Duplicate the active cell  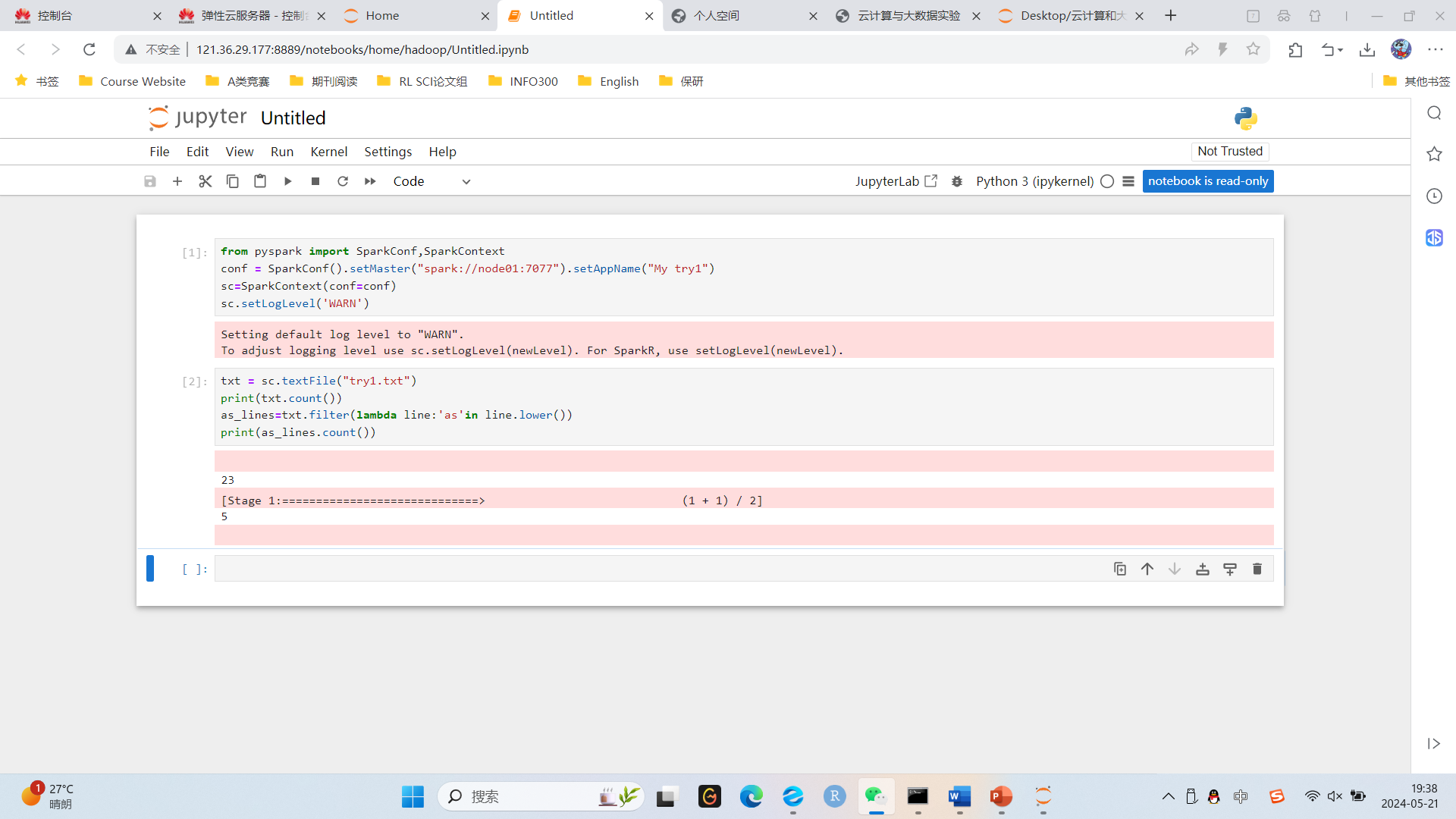tap(1120, 569)
